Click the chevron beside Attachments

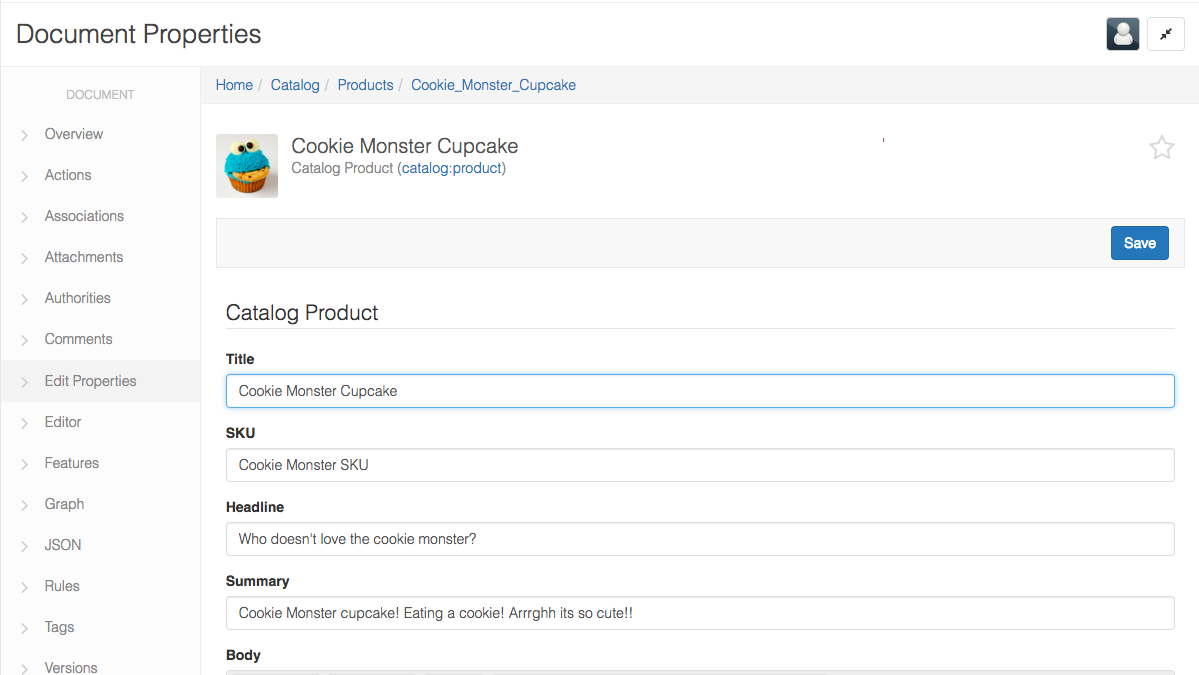24,258
